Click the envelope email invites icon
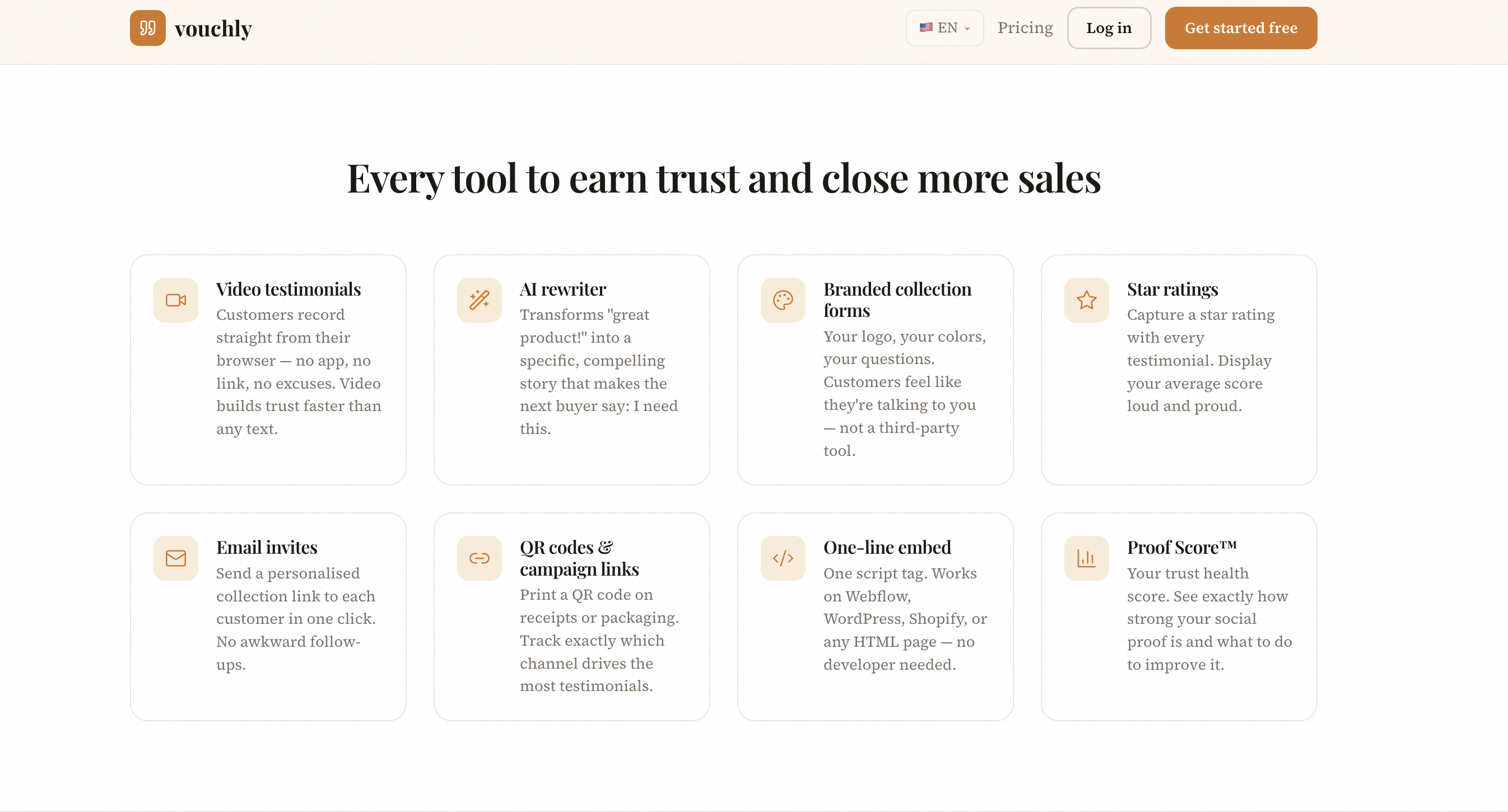Image resolution: width=1508 pixels, height=812 pixels. tap(176, 558)
